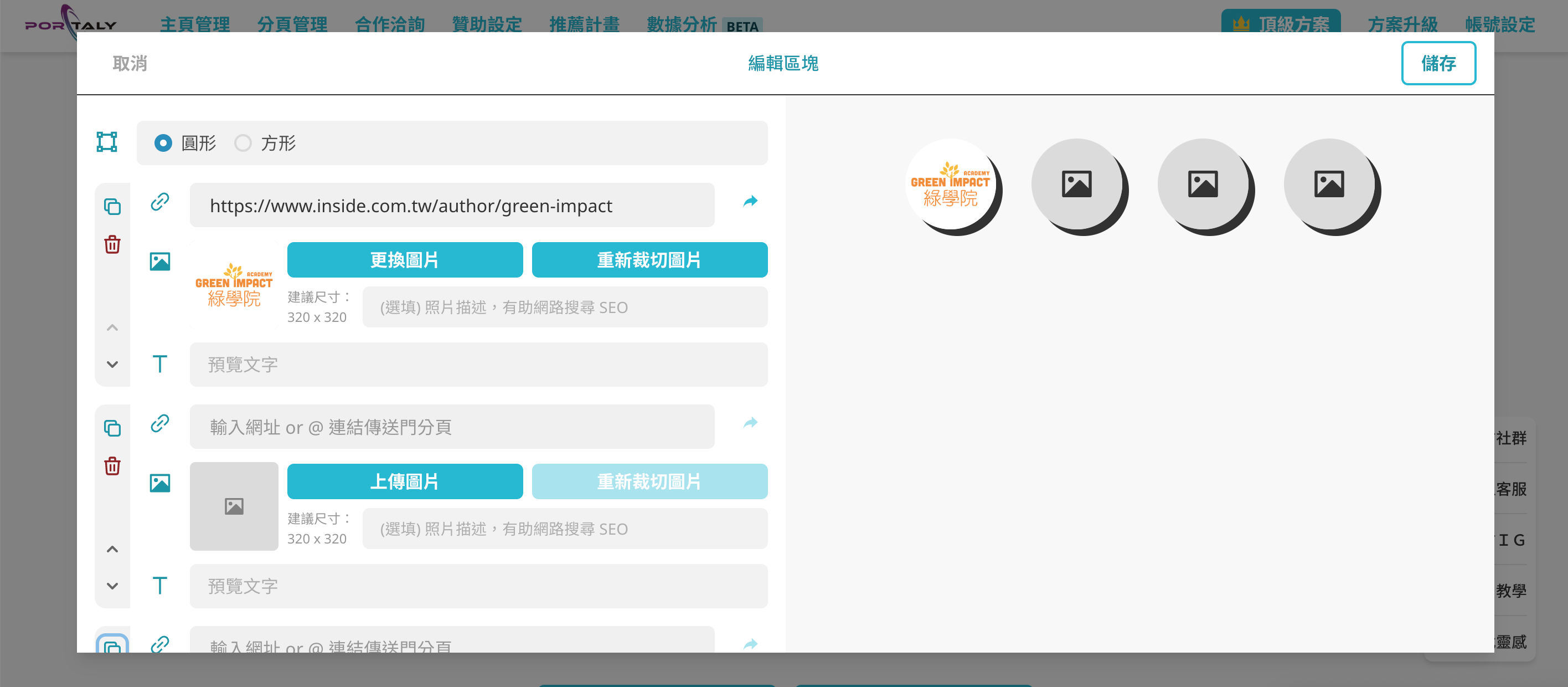Open 合作洽詢 menu
1568x687 pixels.
tap(390, 24)
